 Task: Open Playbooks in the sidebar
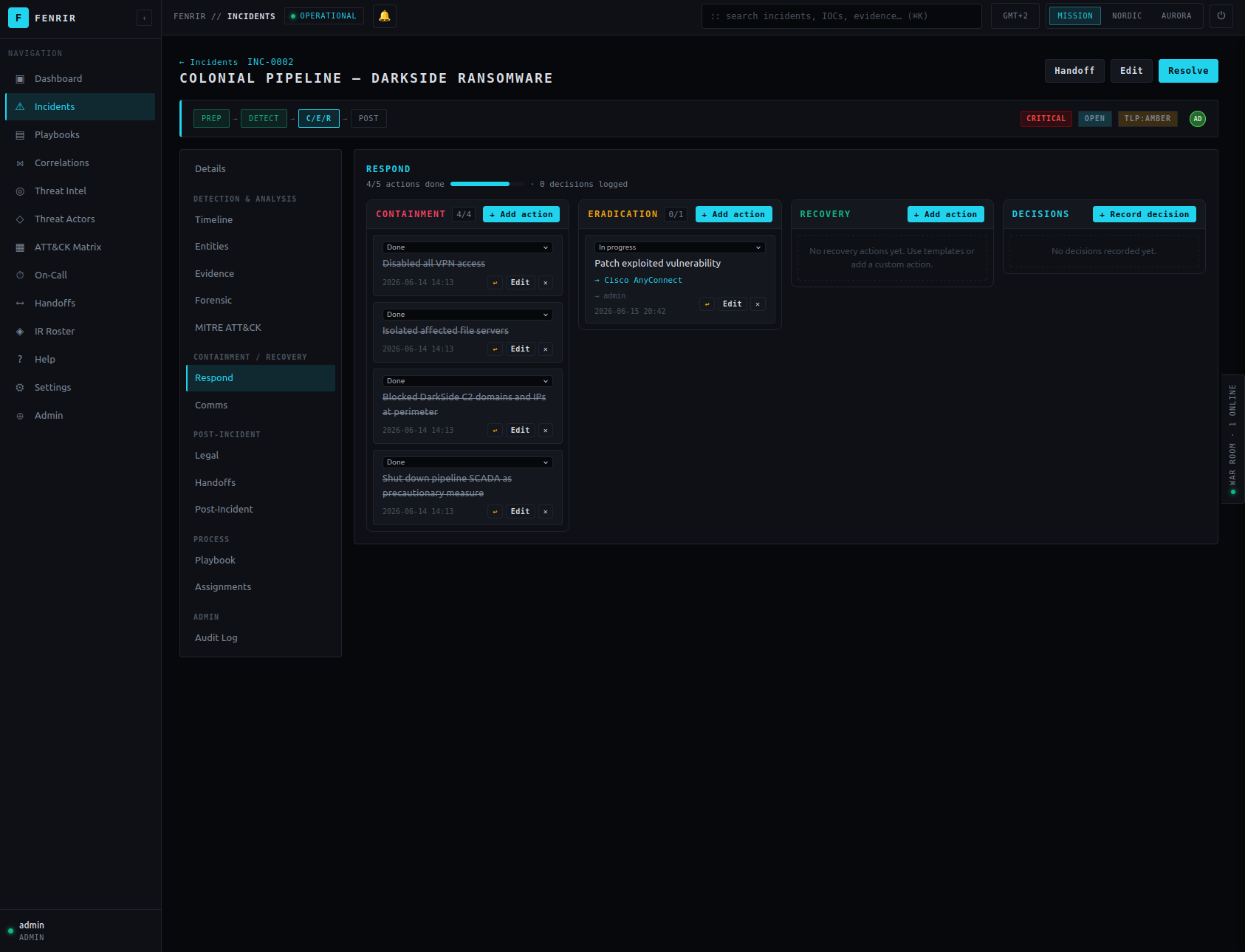click(80, 134)
